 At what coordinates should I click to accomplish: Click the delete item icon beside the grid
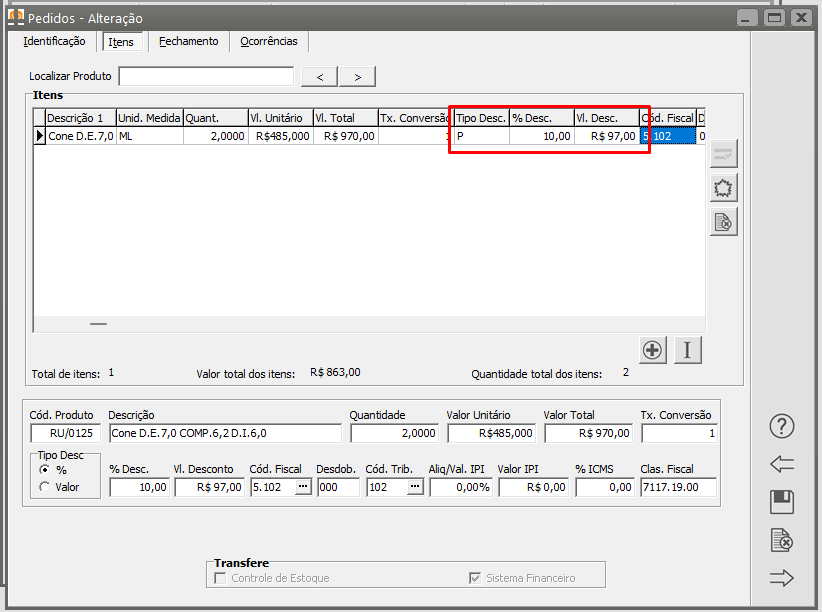[723, 222]
